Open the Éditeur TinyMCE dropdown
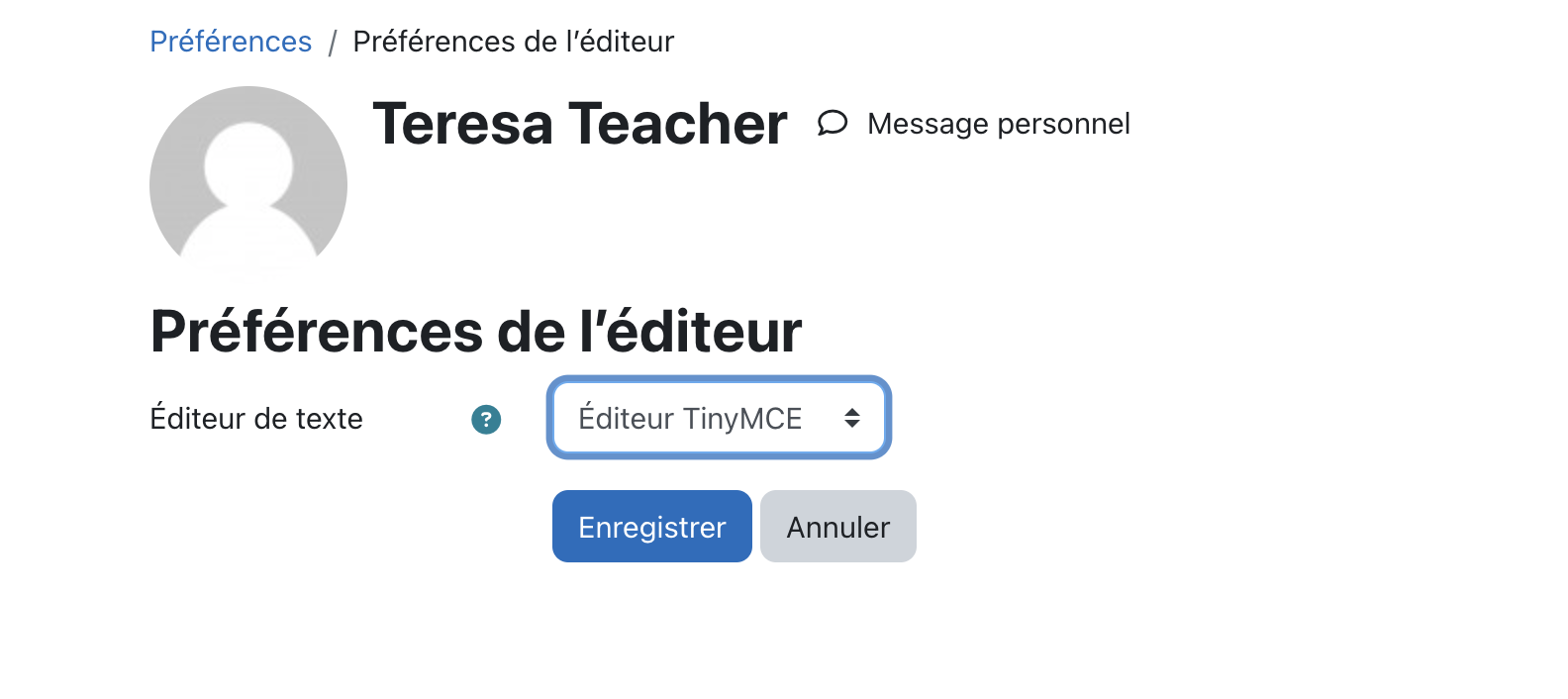Viewport: 1568px width, 699px height. pos(719,418)
